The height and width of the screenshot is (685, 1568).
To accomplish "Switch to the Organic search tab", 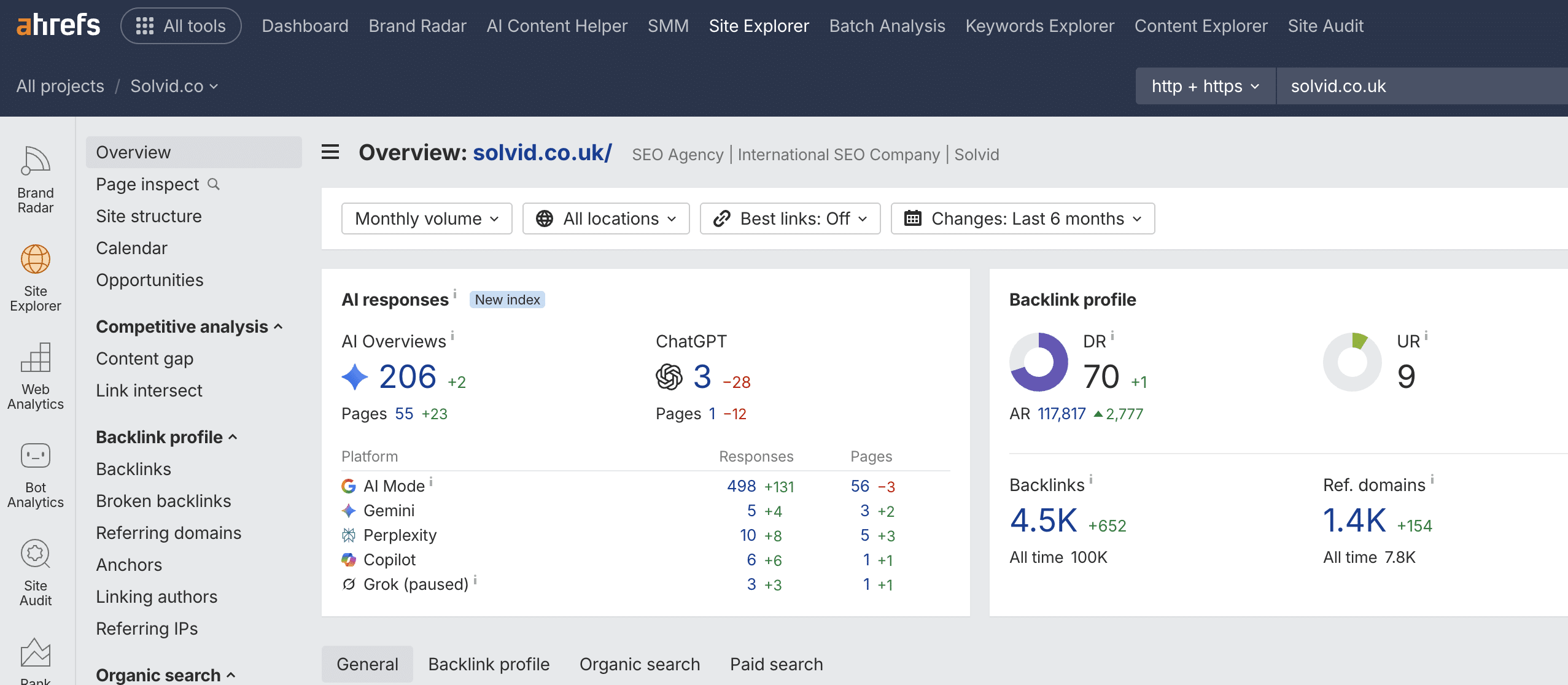I will click(640, 664).
